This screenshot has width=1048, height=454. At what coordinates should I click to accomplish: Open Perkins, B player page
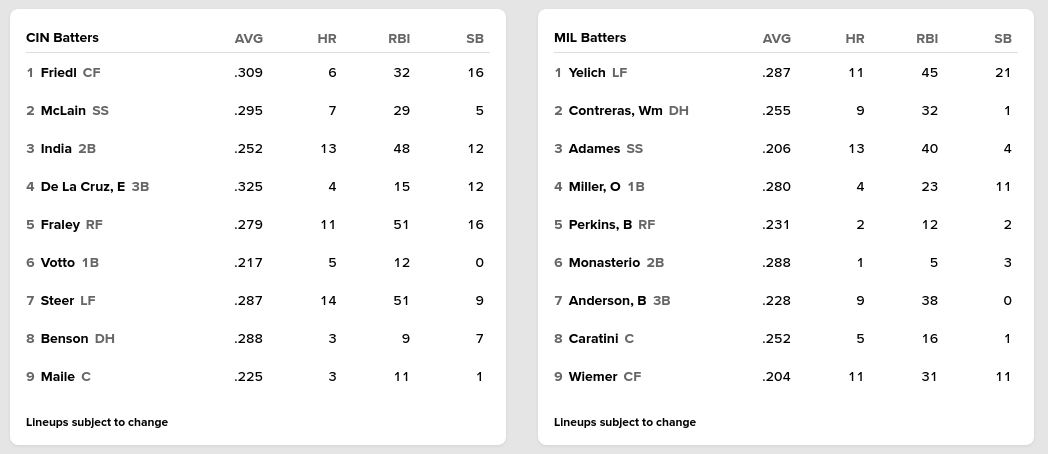click(x=600, y=225)
